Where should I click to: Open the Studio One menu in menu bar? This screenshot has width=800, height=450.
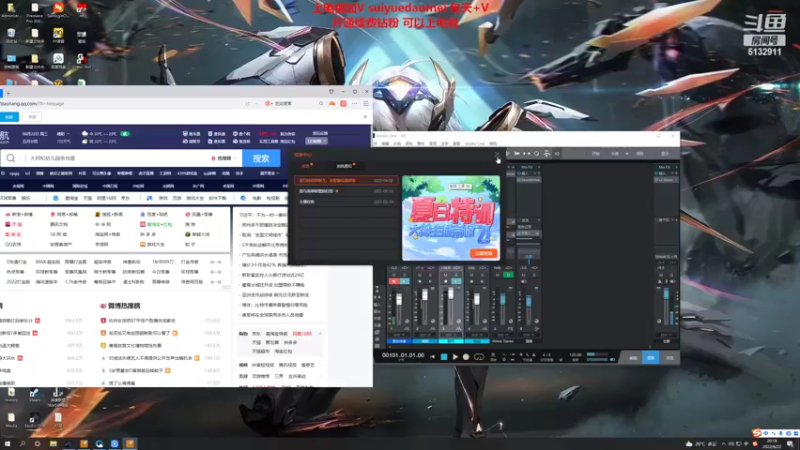[x=474, y=143]
